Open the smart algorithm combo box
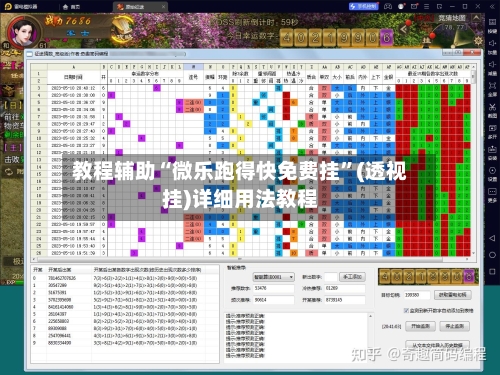500x375 pixels. (x=274, y=277)
